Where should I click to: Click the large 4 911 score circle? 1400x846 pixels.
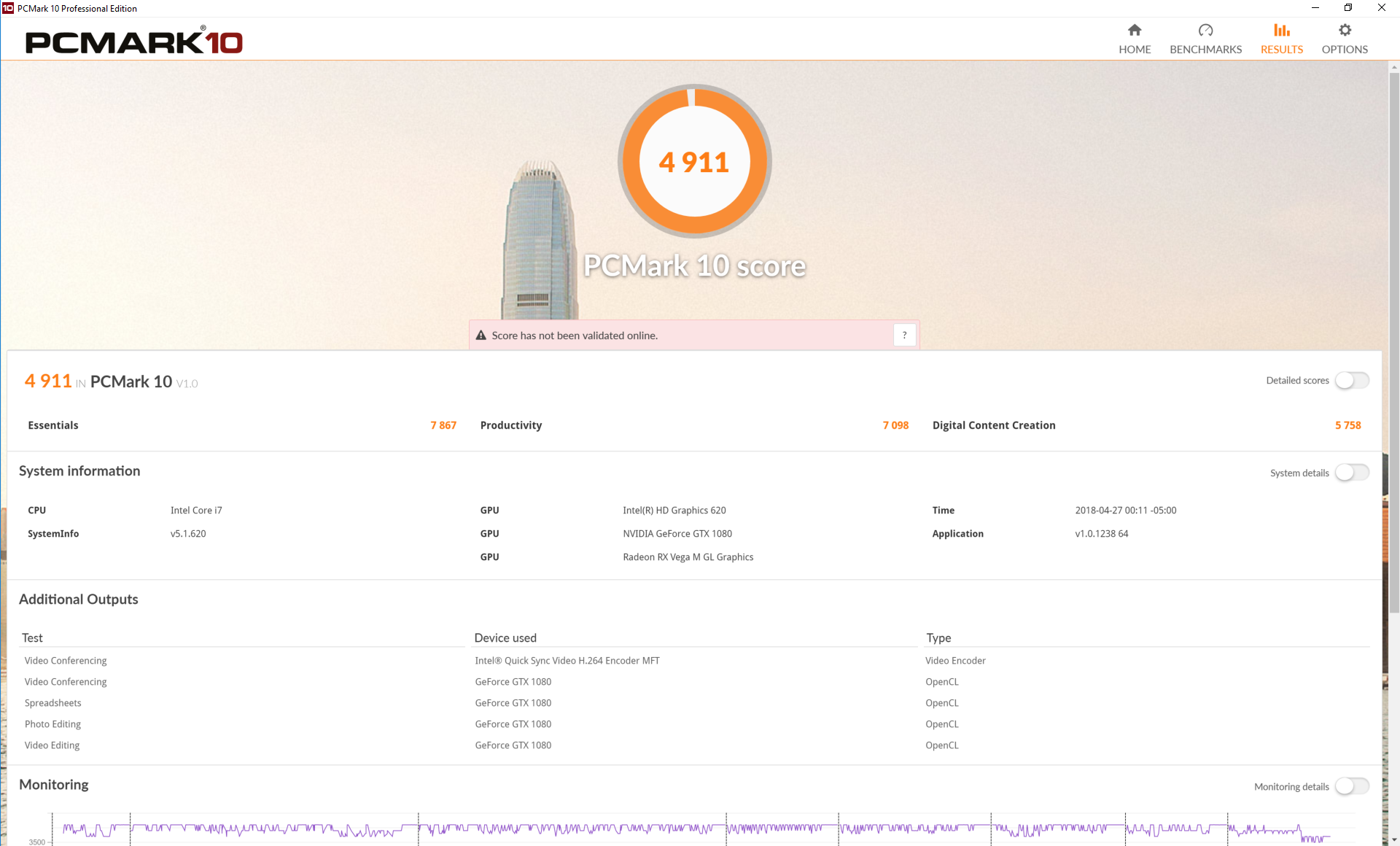pyautogui.click(x=694, y=161)
